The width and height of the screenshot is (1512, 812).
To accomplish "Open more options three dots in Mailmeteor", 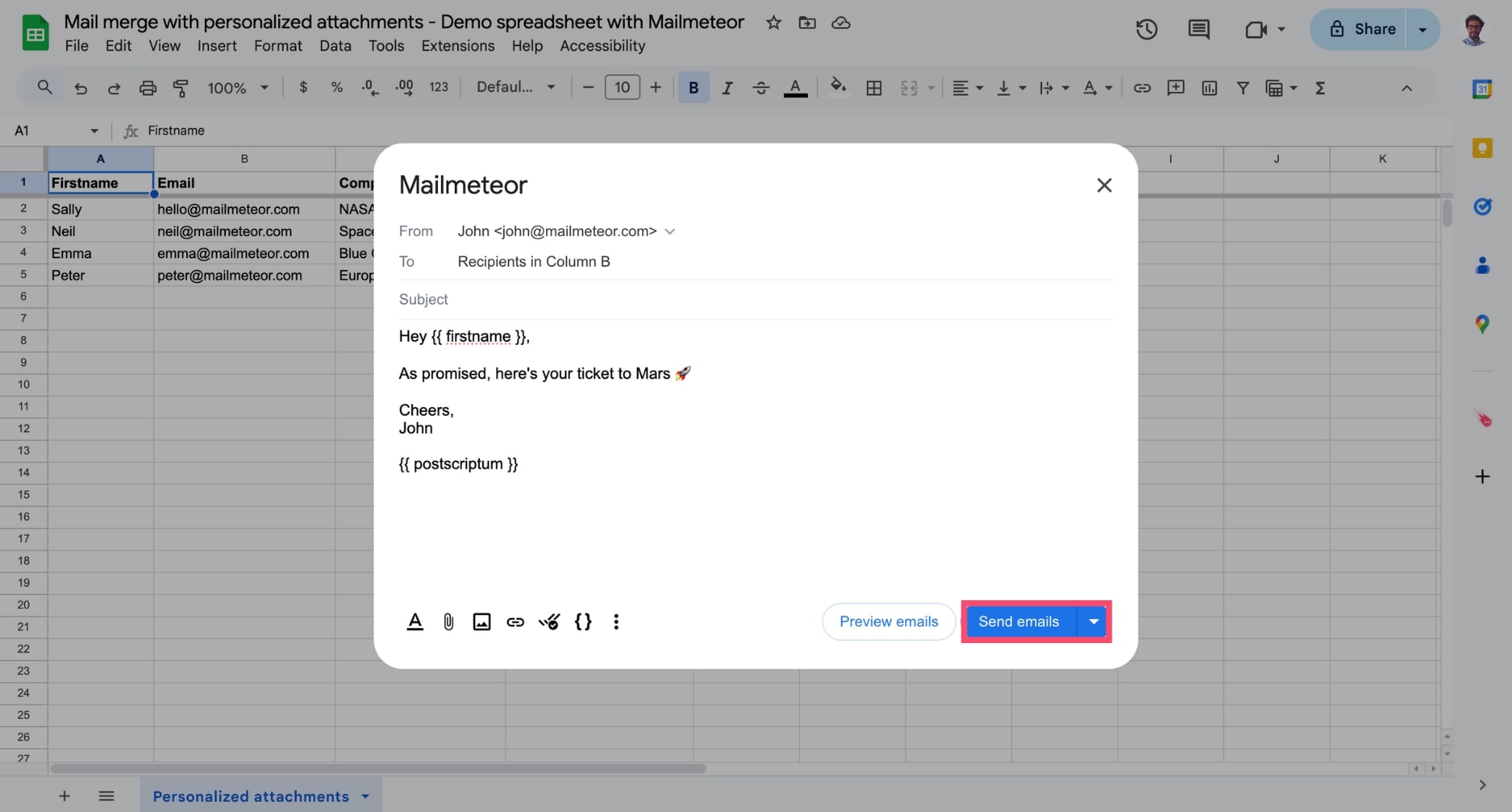I will pos(616,621).
